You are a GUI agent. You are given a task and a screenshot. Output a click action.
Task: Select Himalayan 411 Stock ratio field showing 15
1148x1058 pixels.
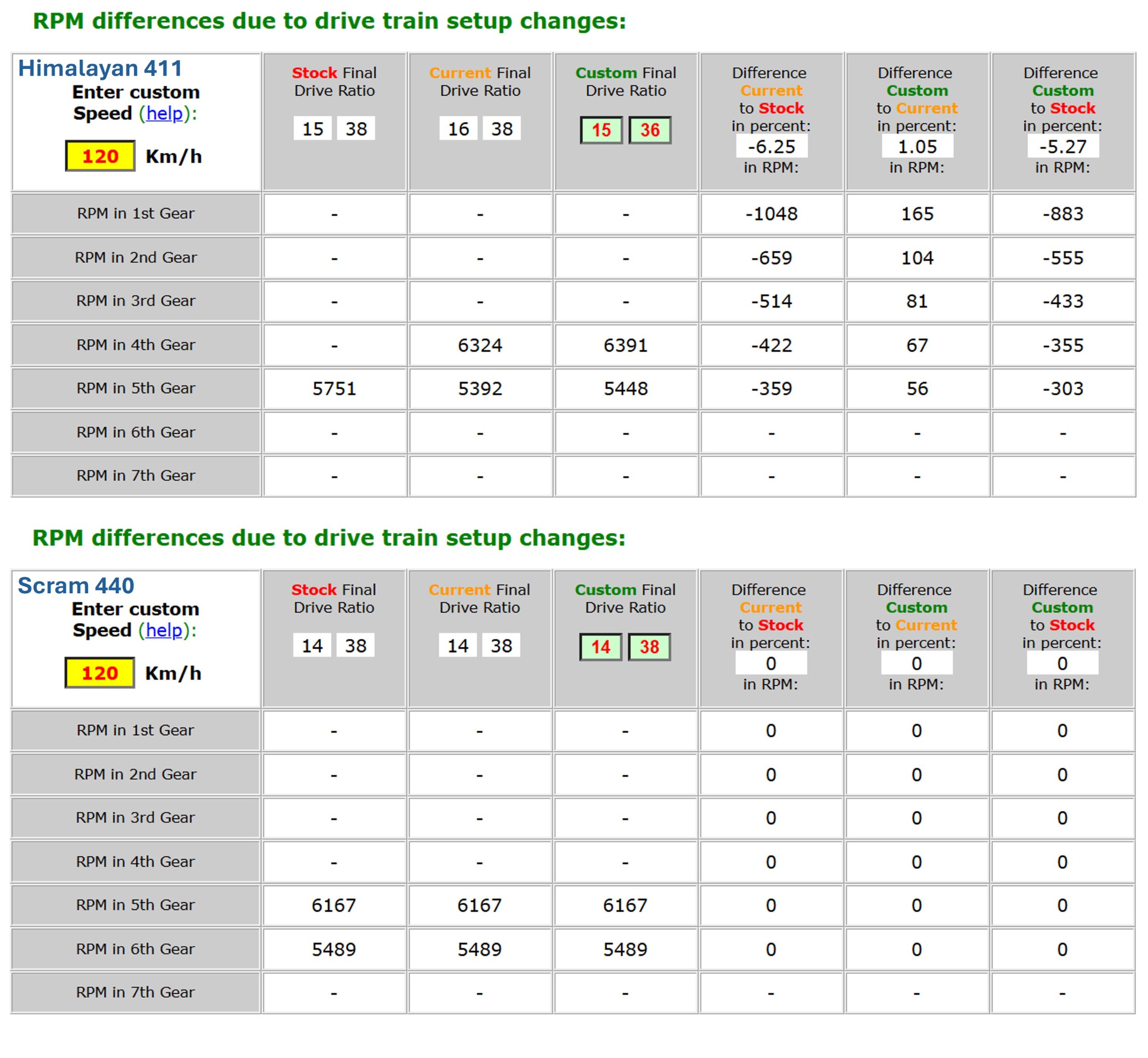click(313, 128)
